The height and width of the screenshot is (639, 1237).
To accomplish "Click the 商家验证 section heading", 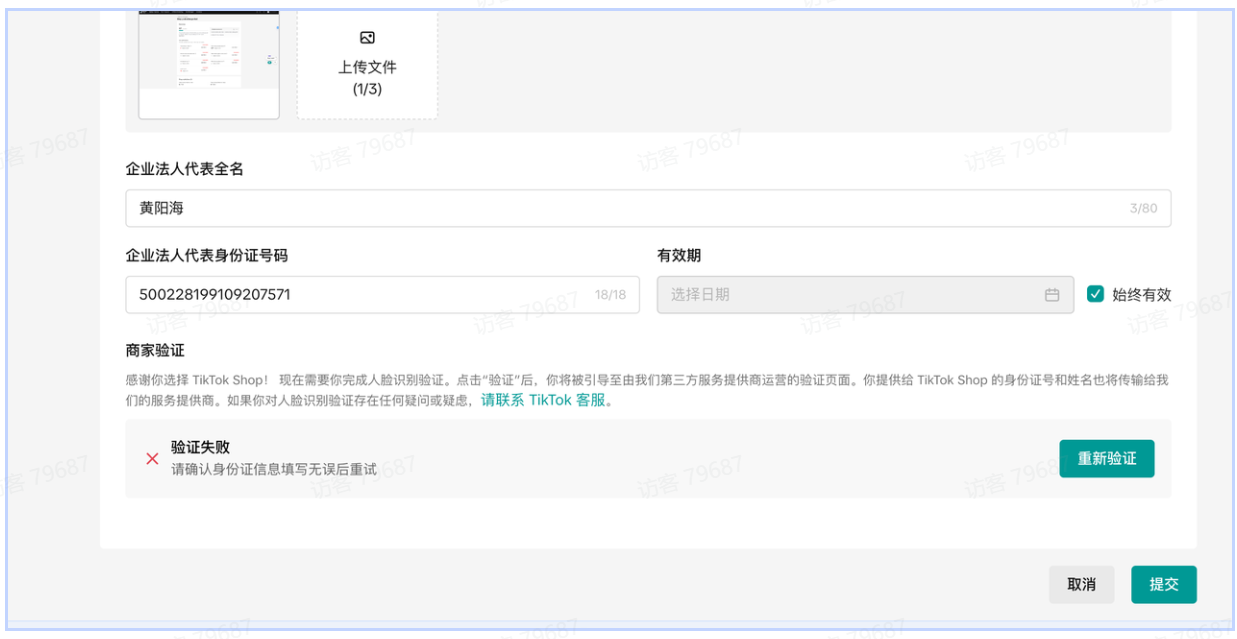I will tap(155, 350).
